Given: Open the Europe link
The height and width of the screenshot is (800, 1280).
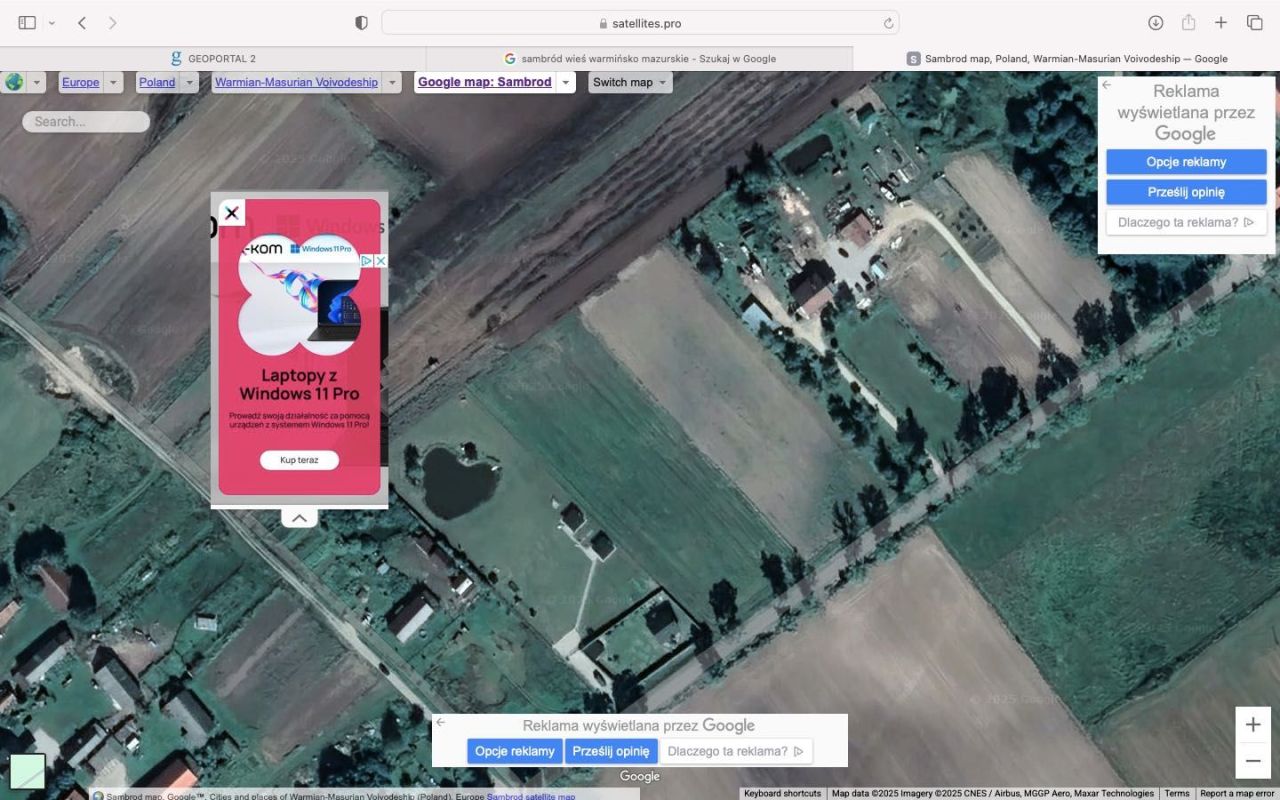Looking at the screenshot, I should (x=80, y=82).
